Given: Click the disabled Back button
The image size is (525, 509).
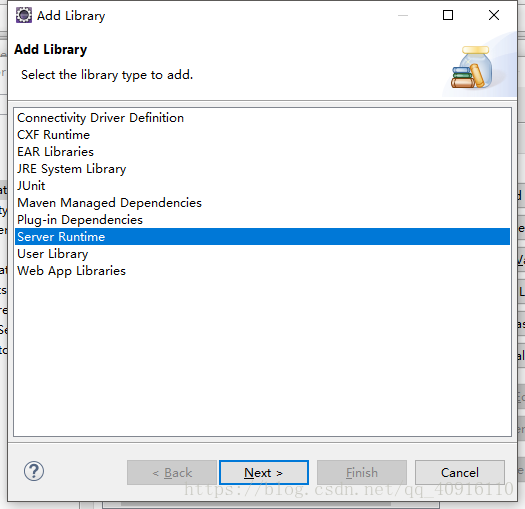Looking at the screenshot, I should (x=172, y=472).
